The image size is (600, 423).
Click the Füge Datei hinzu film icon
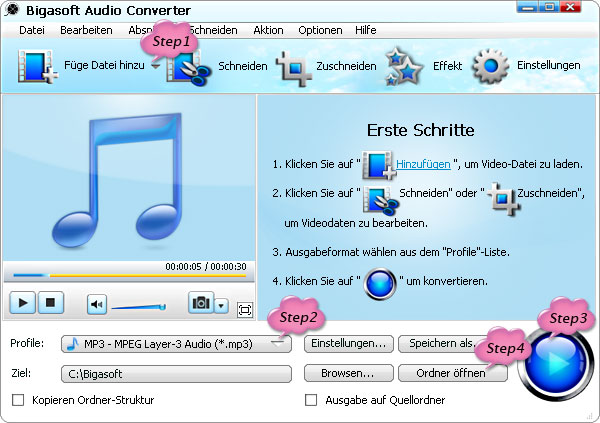tap(38, 66)
